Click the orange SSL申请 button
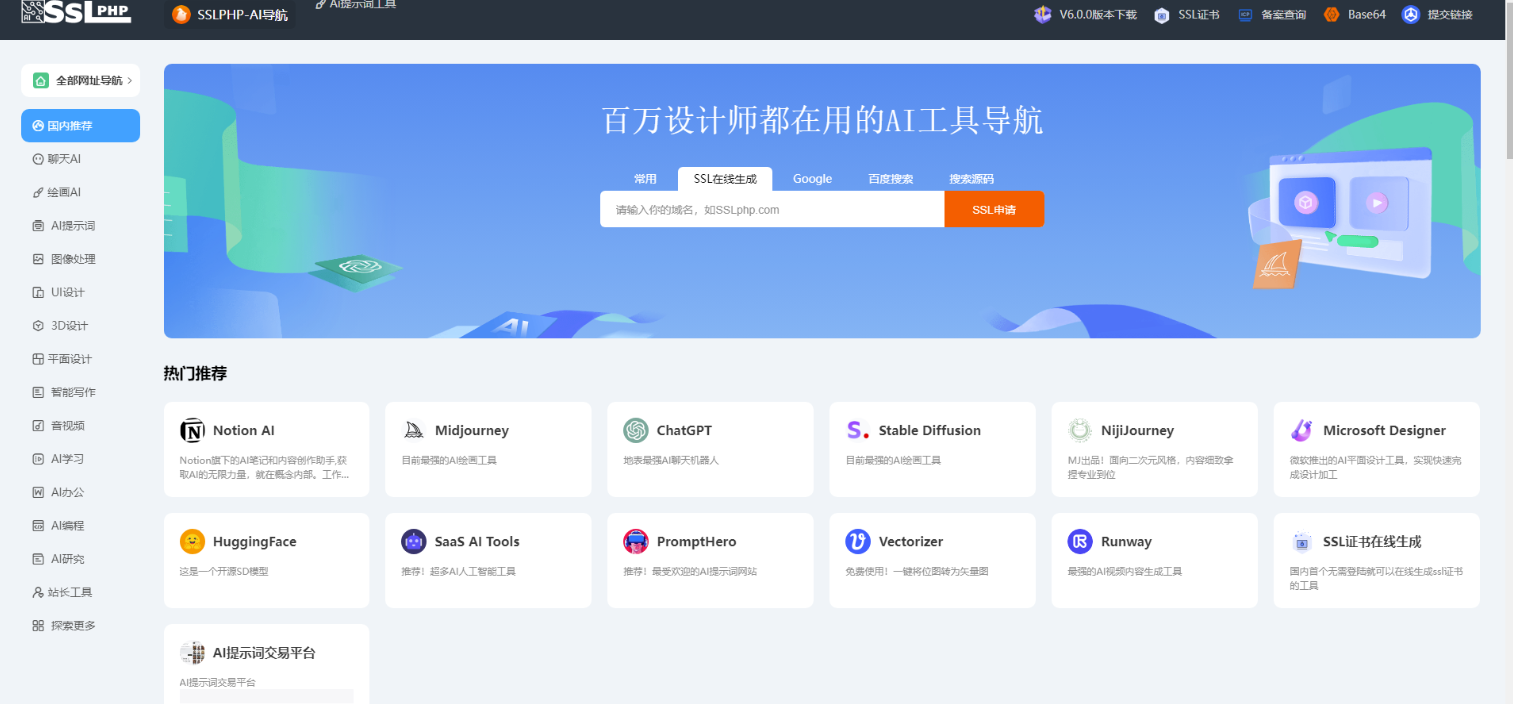This screenshot has width=1513, height=704. (994, 210)
